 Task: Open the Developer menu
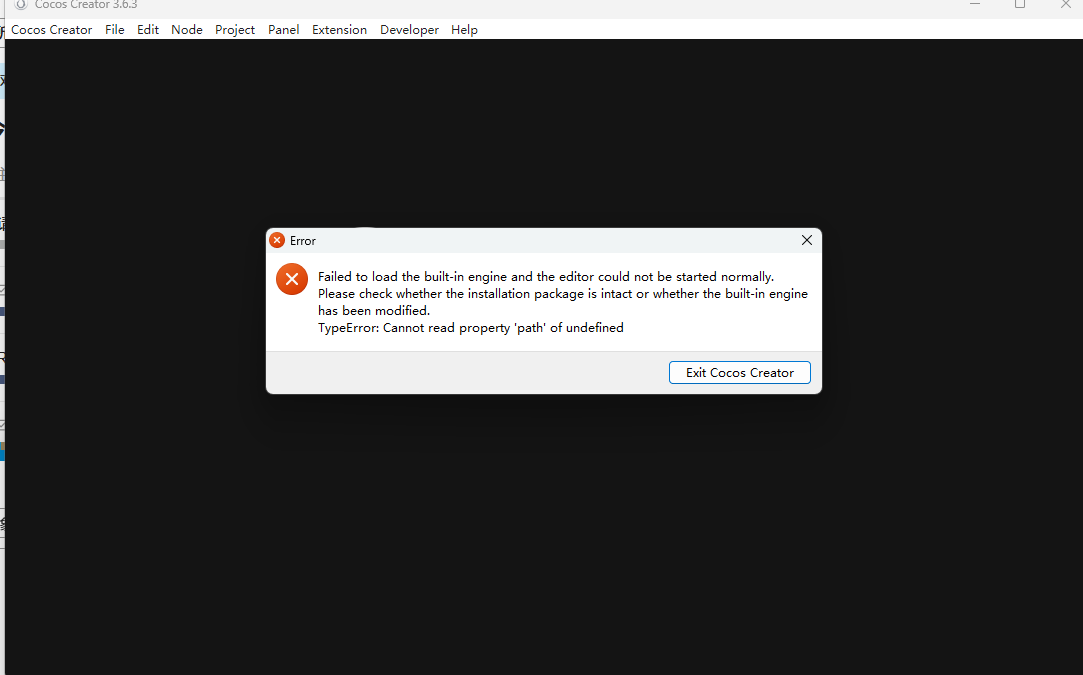tap(409, 30)
